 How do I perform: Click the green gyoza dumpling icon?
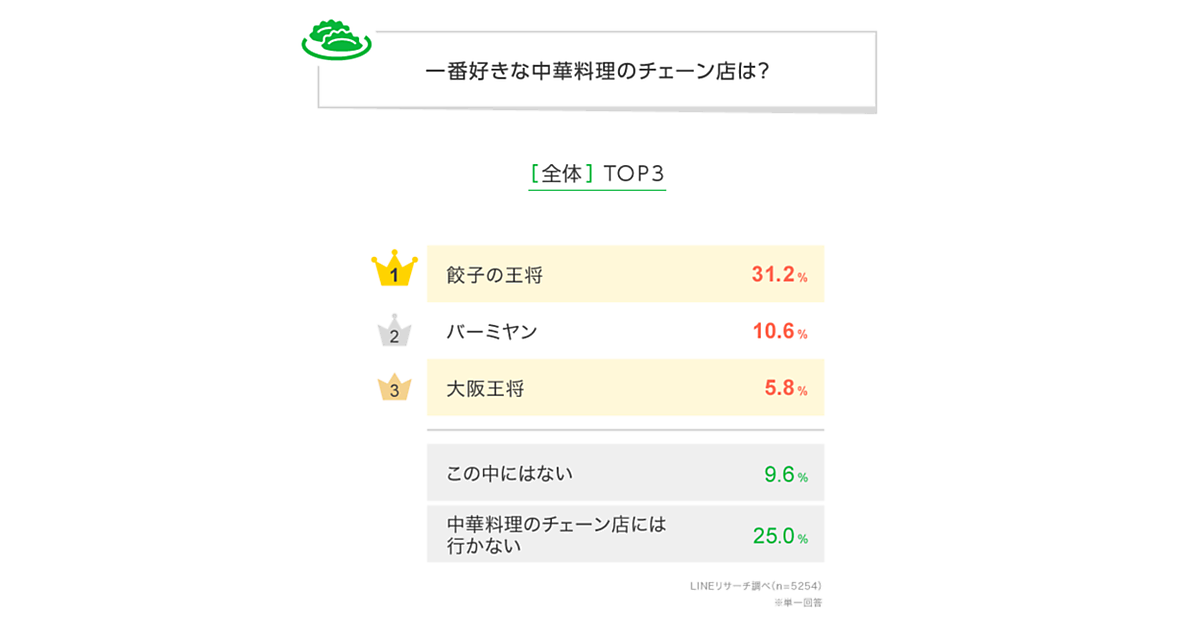(x=336, y=39)
